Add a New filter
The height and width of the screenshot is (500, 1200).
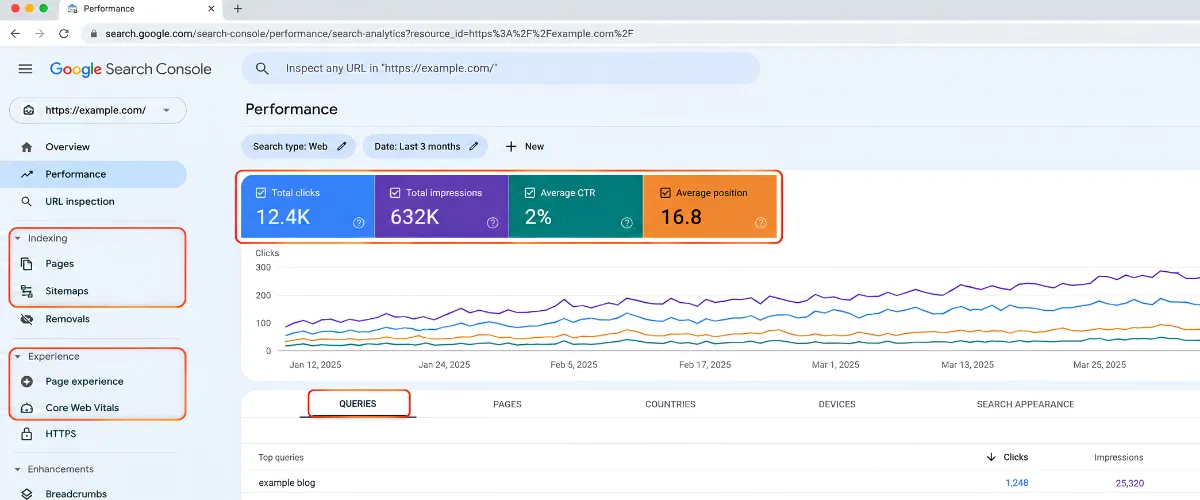[x=525, y=146]
